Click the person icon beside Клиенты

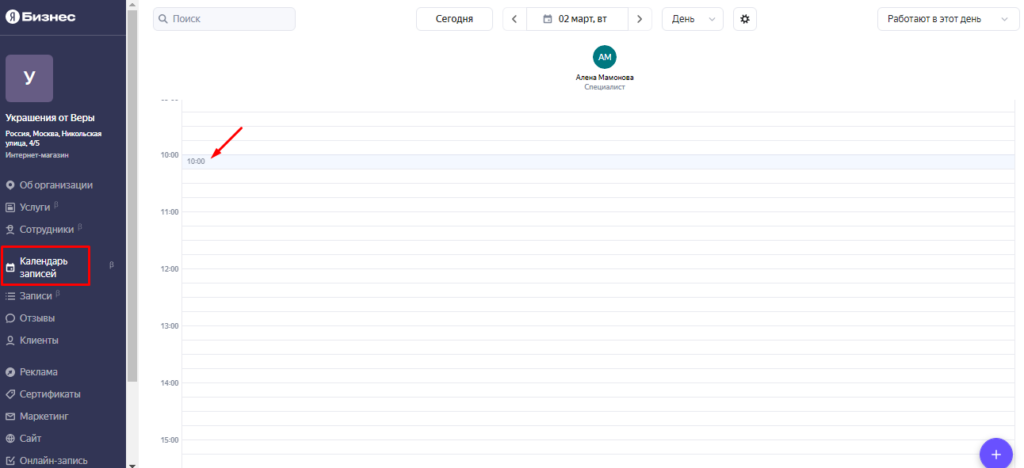click(x=10, y=341)
